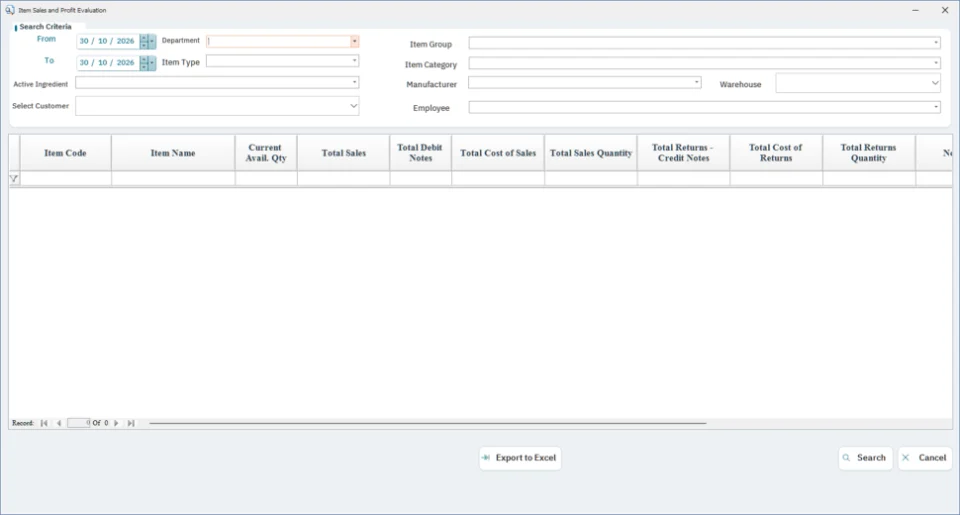This screenshot has height=515, width=960.
Task: Click the Total Debit Notes column header
Action: point(421,153)
